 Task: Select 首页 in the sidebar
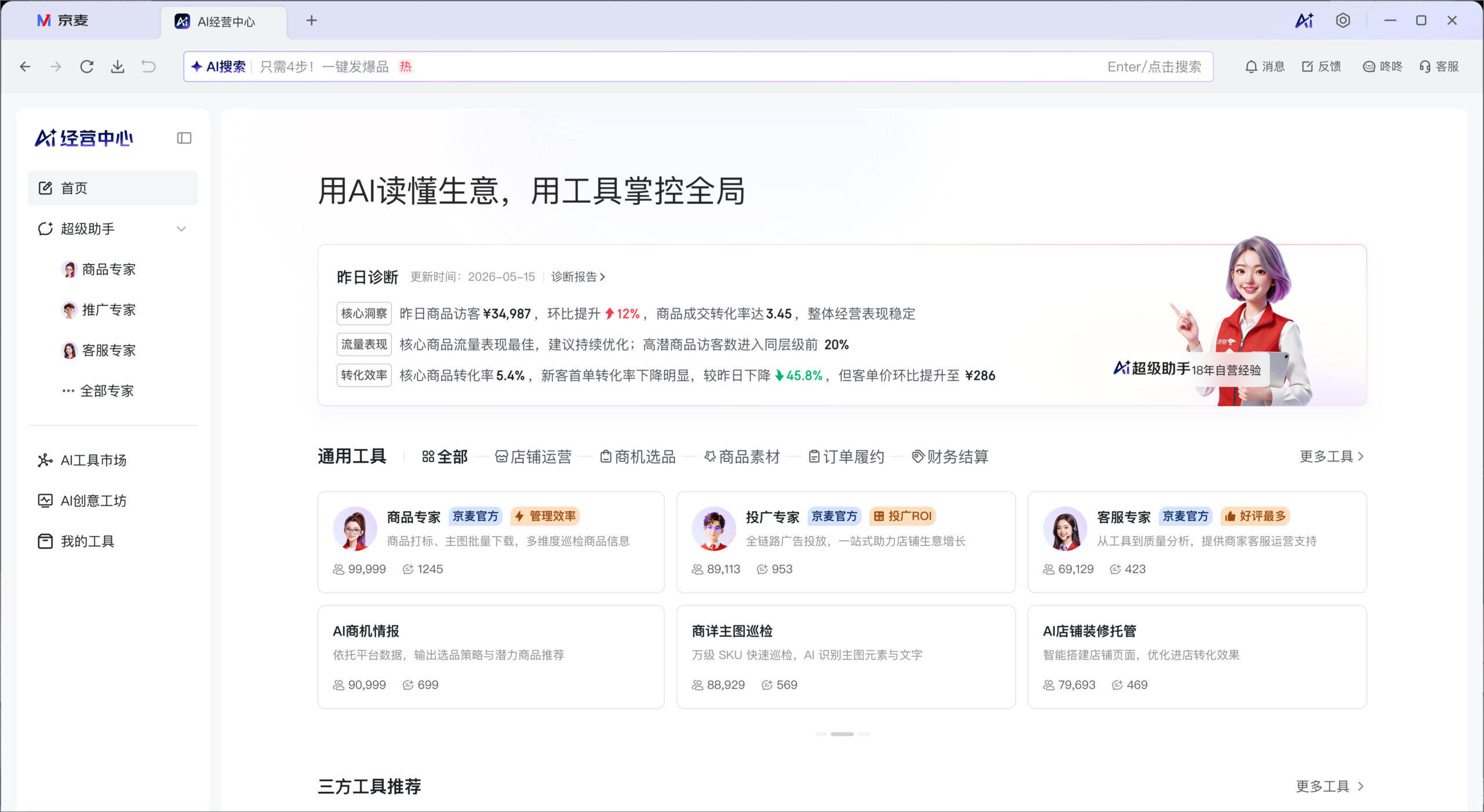click(112, 188)
